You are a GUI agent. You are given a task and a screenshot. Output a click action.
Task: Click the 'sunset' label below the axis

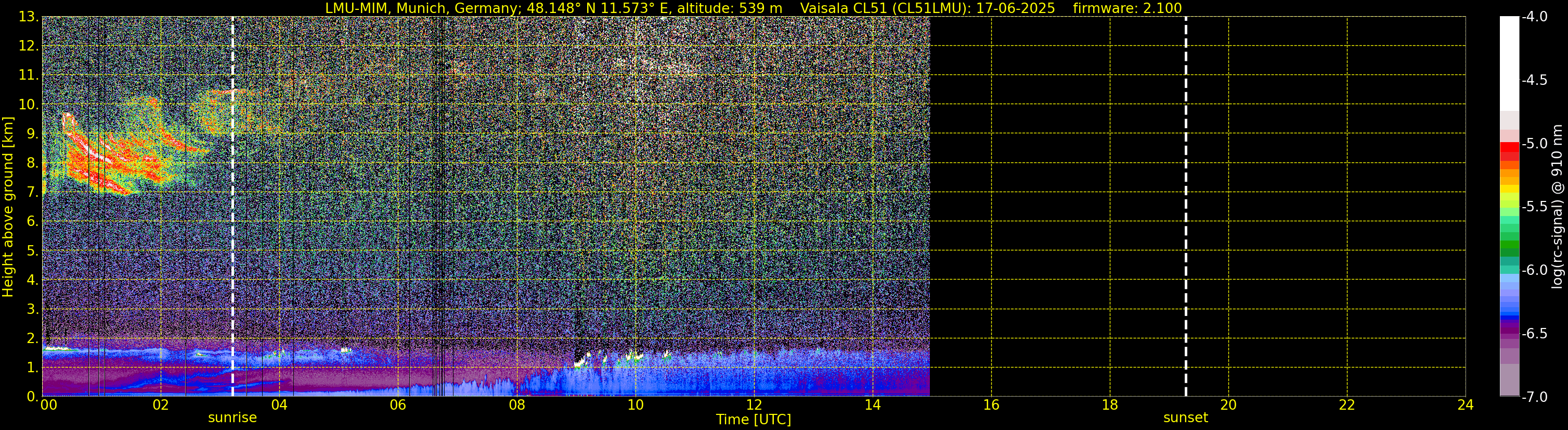1185,417
